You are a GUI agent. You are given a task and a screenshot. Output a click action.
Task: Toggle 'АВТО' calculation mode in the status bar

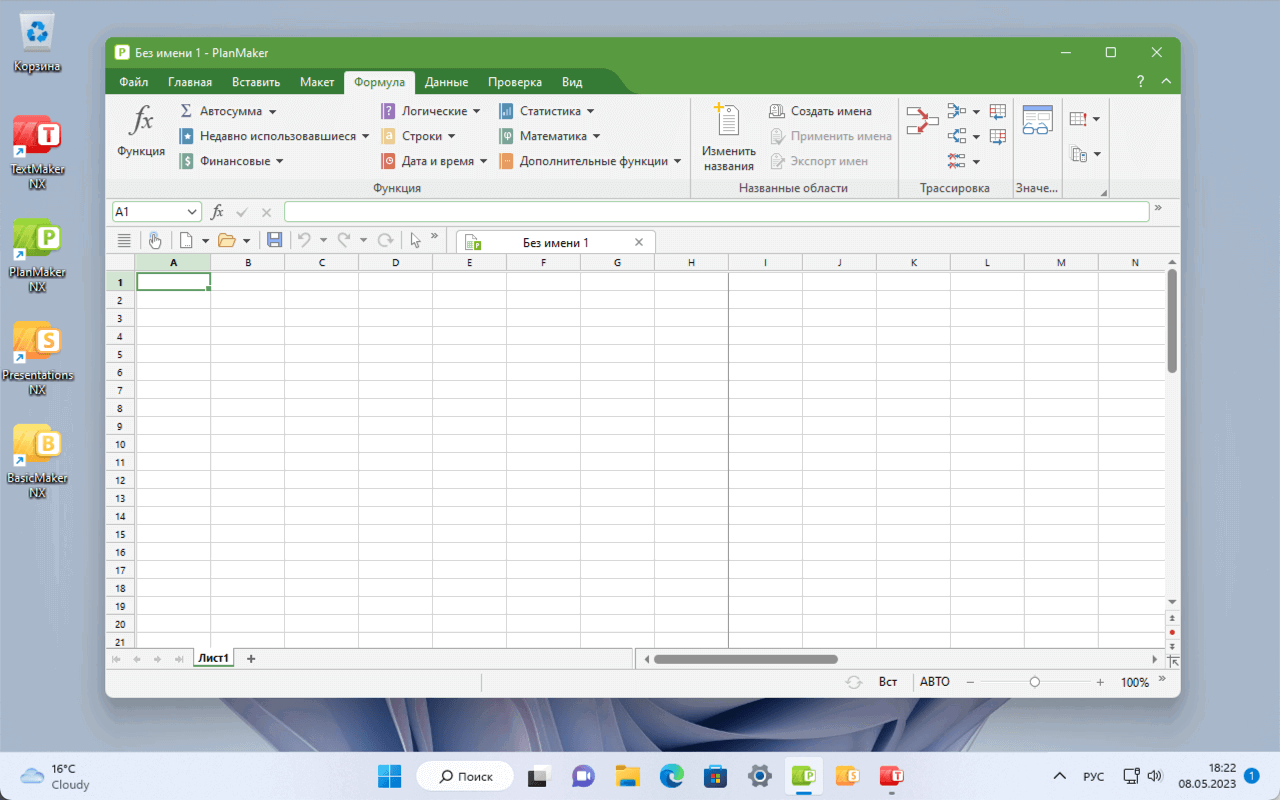click(934, 682)
